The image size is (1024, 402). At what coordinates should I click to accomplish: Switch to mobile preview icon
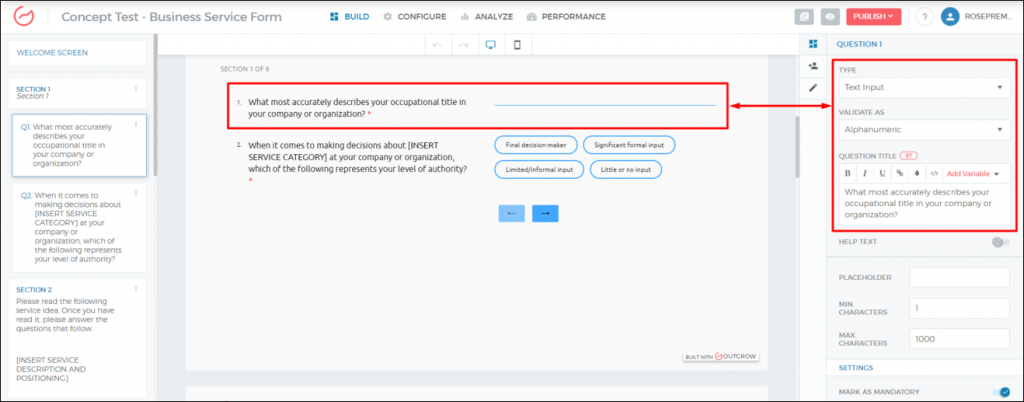(x=517, y=45)
